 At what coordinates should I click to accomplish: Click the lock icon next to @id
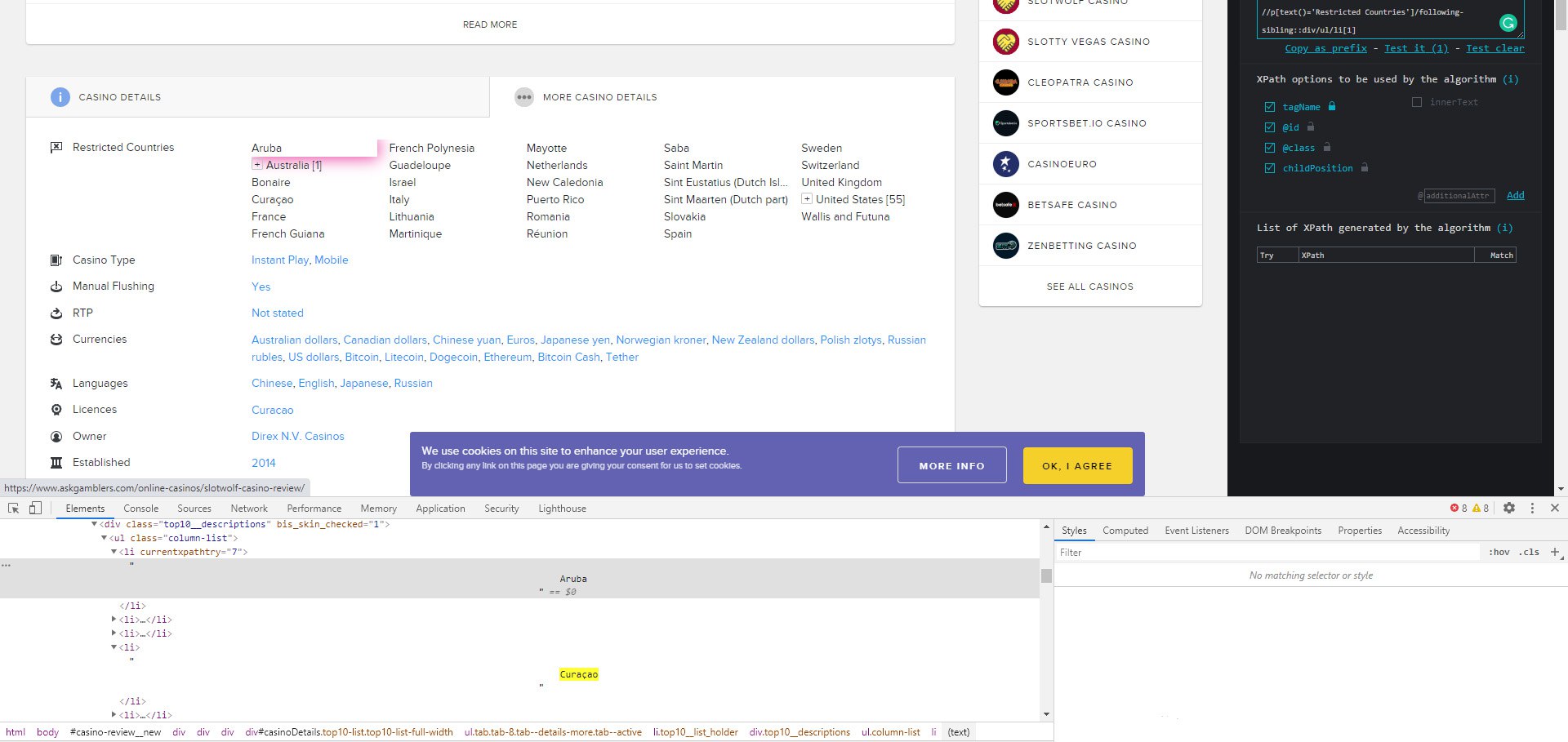click(1311, 127)
